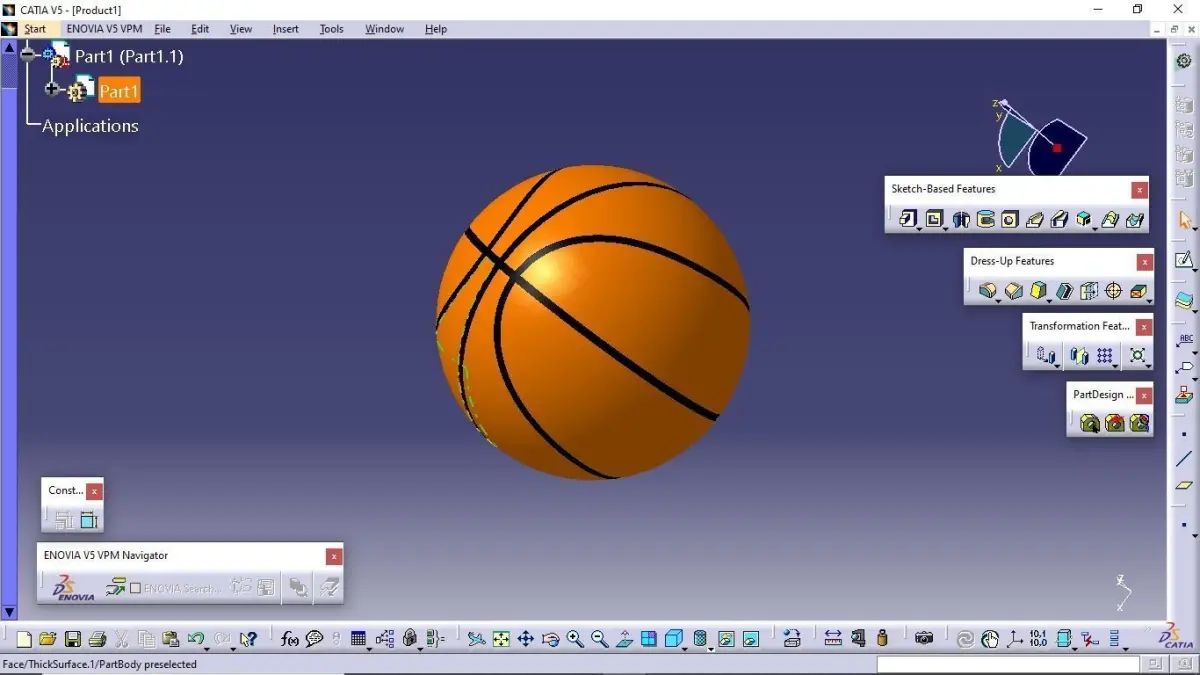Screen dimensions: 1200x675
Task: Click the Fit All In view icon
Action: click(x=501, y=639)
